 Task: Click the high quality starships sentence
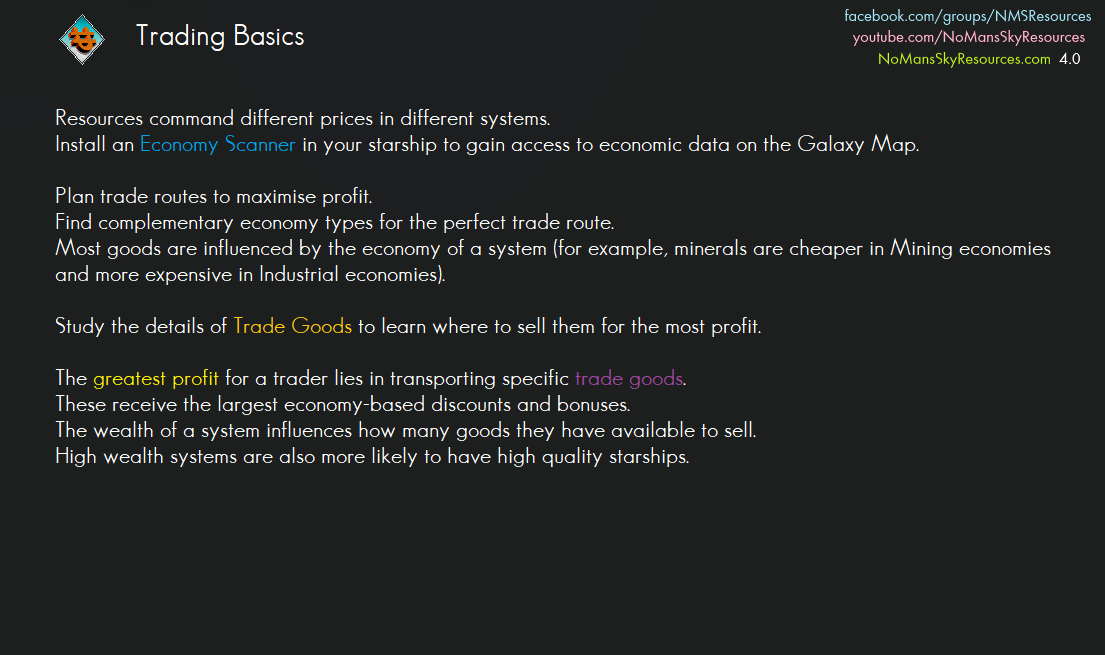(372, 457)
